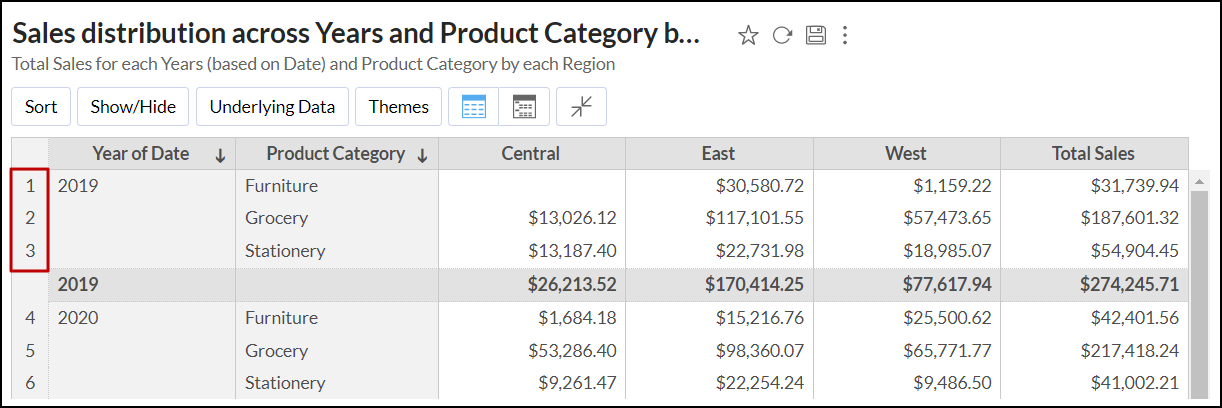Screen dimensions: 1222x408
Task: Mark report as favorite with star icon
Action: tap(748, 36)
